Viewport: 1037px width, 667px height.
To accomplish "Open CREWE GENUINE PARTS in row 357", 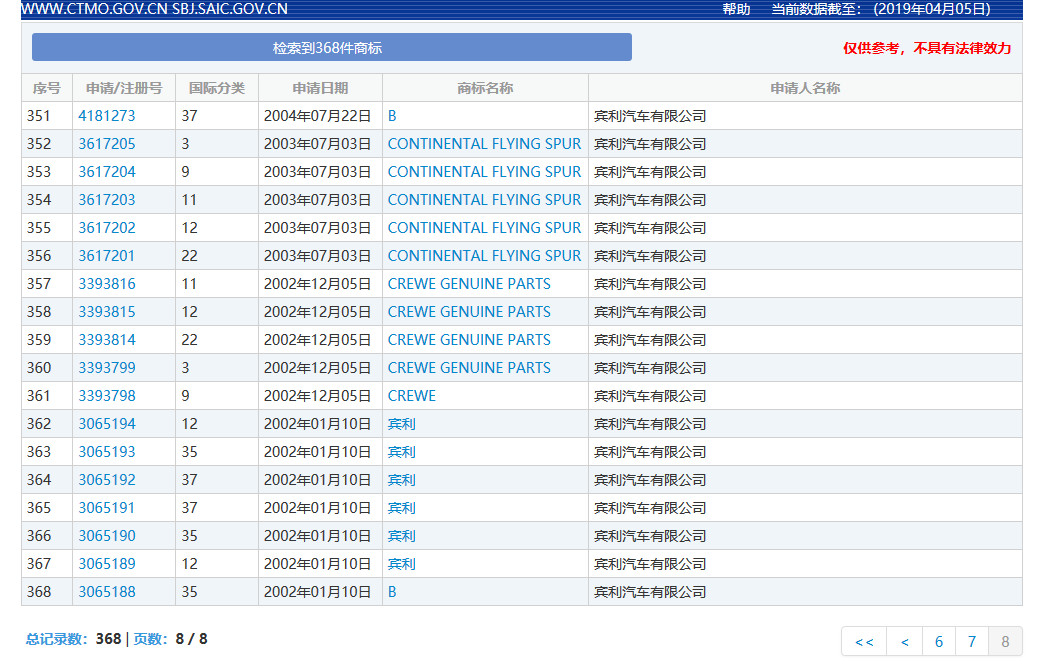I will click(469, 284).
